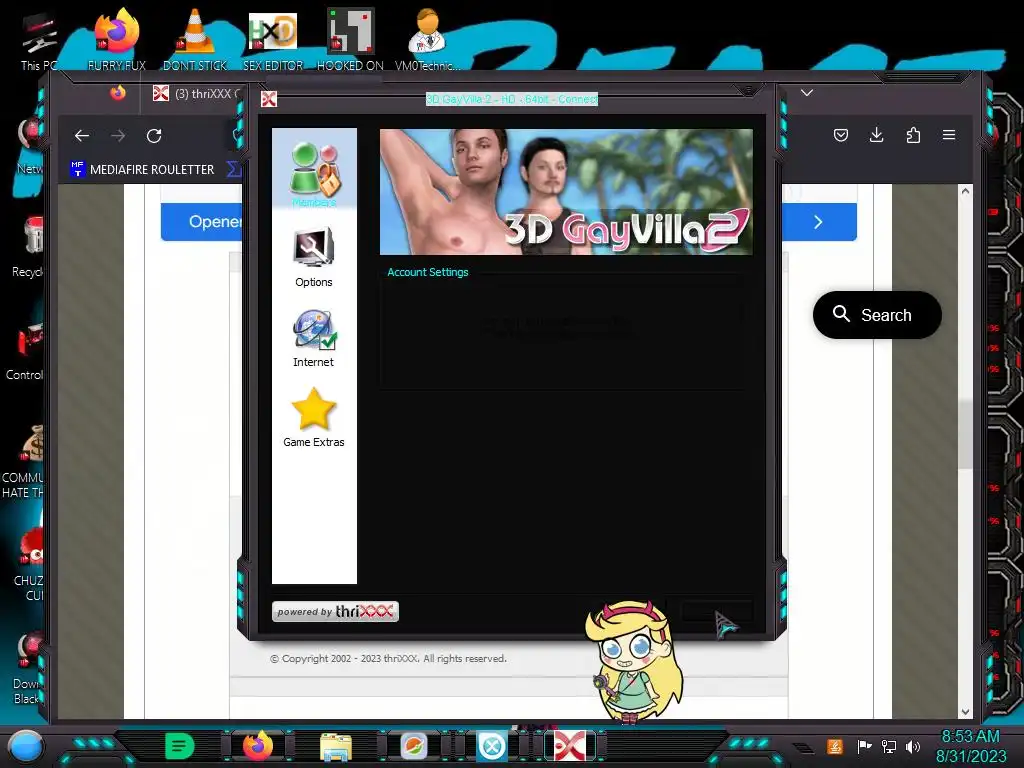Open the green notes app on taskbar
The width and height of the screenshot is (1024, 768).
180,746
